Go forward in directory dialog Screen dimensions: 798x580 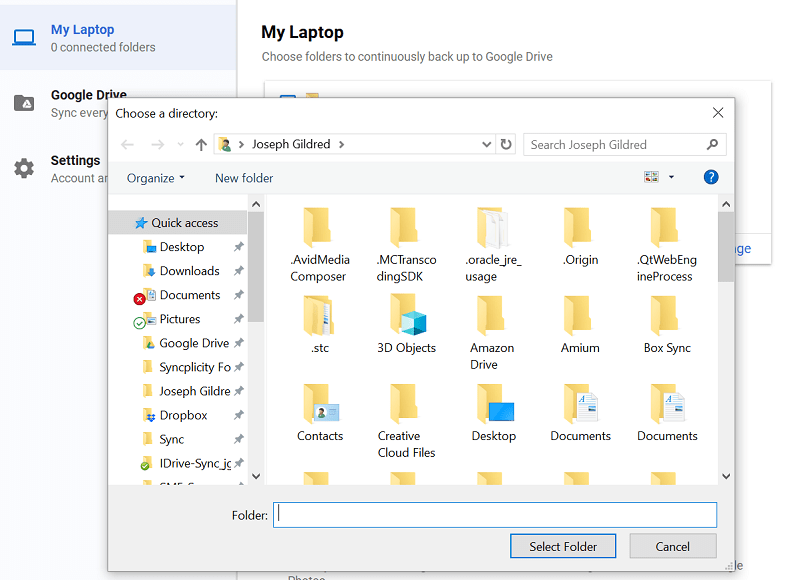tap(158, 144)
